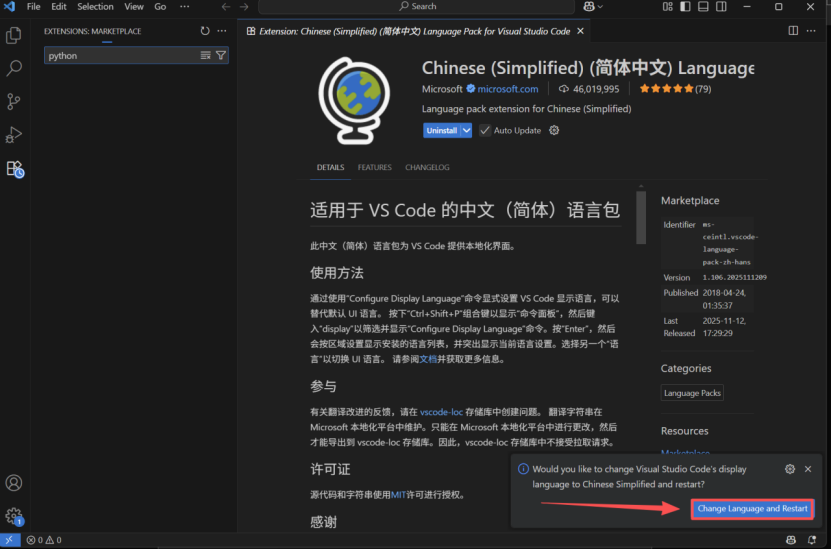Open the Copilot chat icon in title bar
Image resolution: width=831 pixels, height=550 pixels.
pos(589,6)
